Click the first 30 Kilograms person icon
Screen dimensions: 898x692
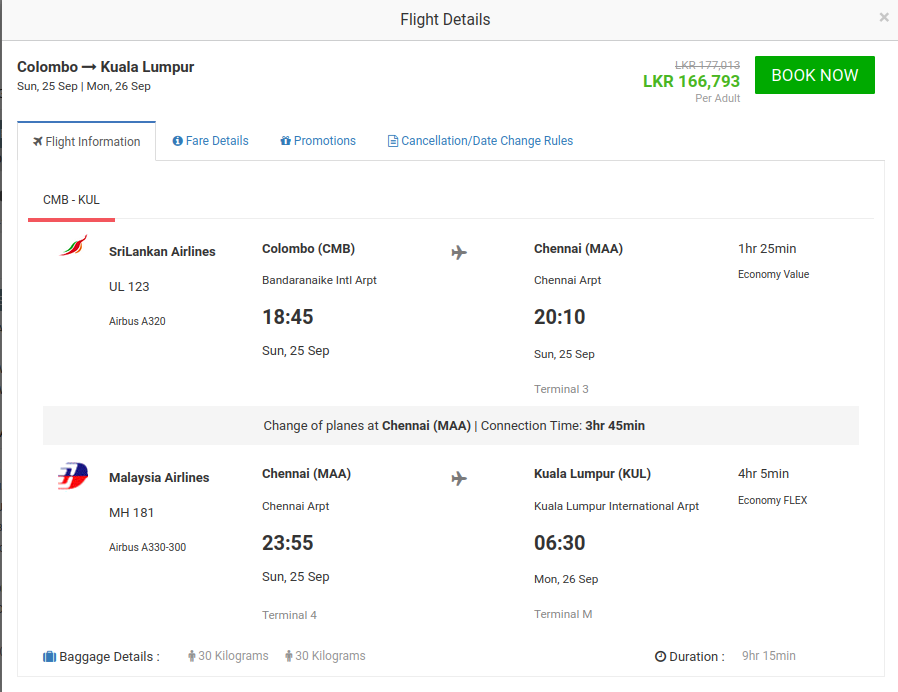pos(192,656)
